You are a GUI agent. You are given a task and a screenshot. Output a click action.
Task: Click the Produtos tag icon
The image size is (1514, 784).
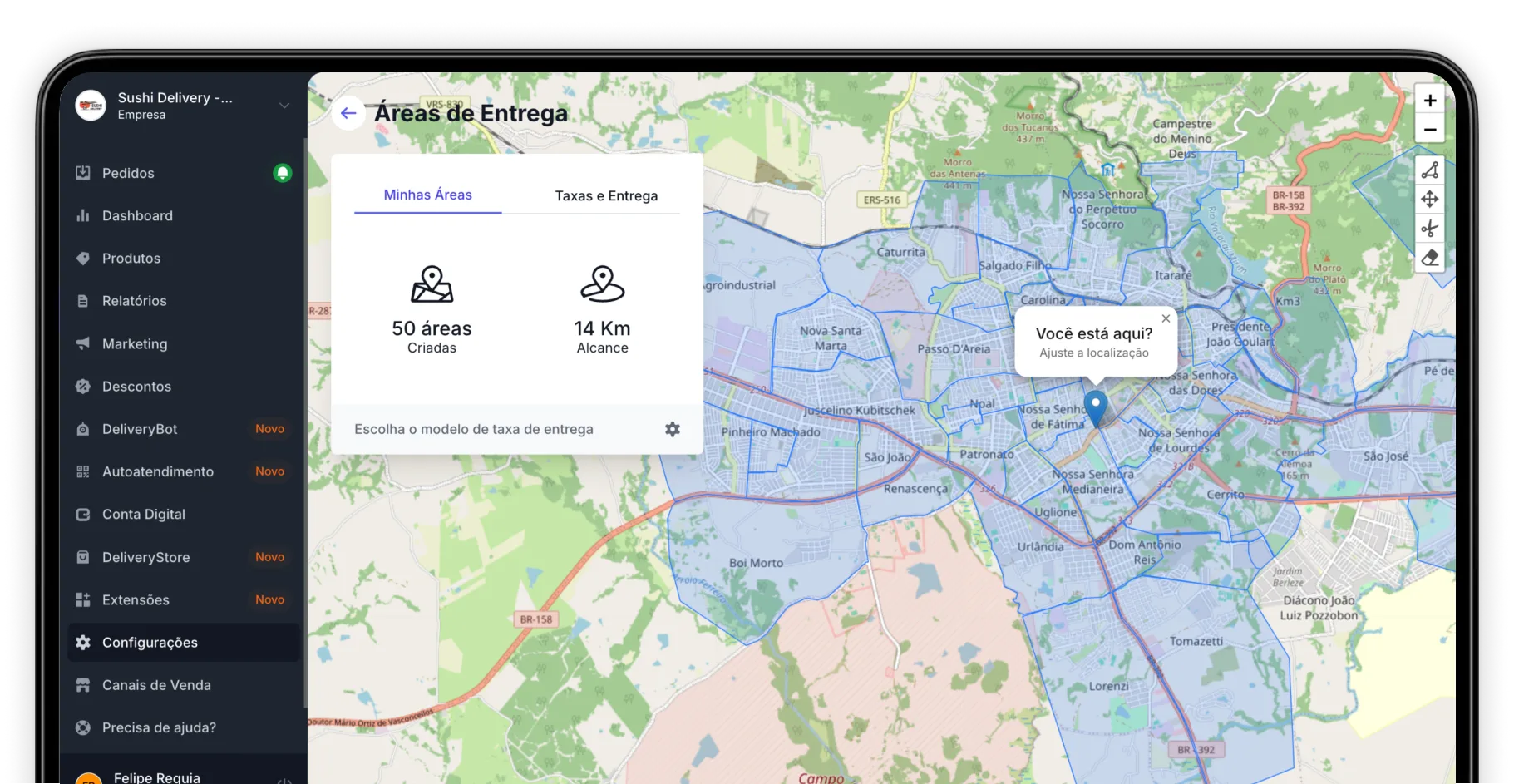[x=83, y=258]
